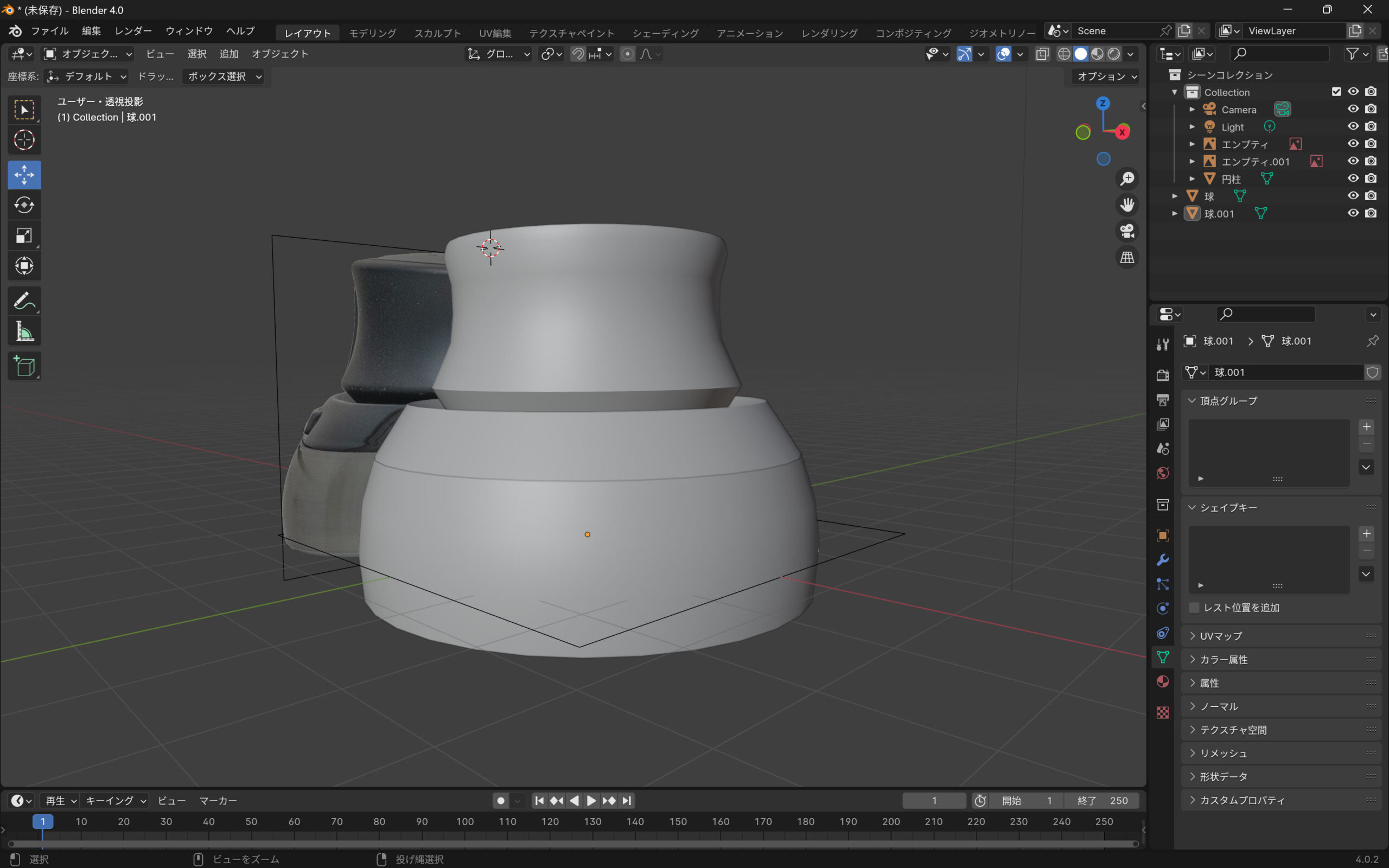1389x868 pixels.
Task: Open the Modifier properties wrench tab
Action: pos(1163,560)
